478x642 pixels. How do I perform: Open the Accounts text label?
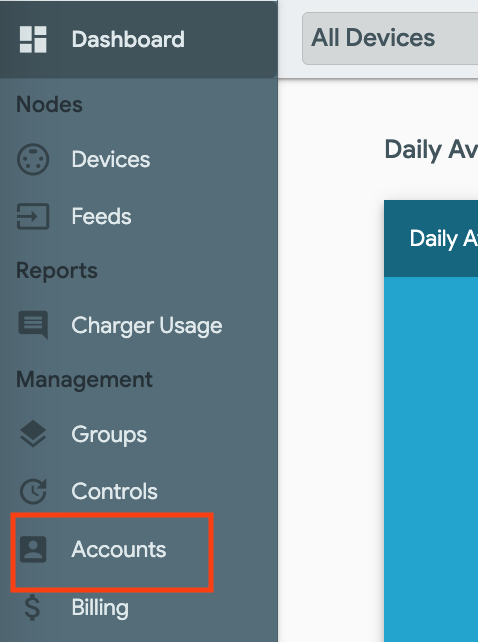tap(119, 549)
